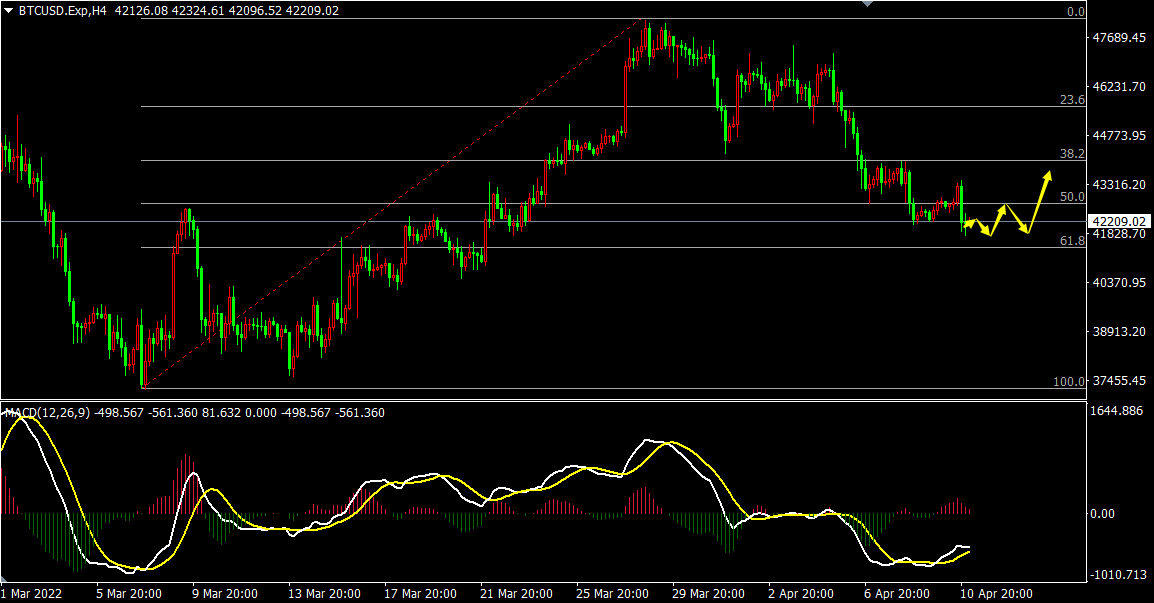Select the 38.2 Fibonacci level label

1072,154
